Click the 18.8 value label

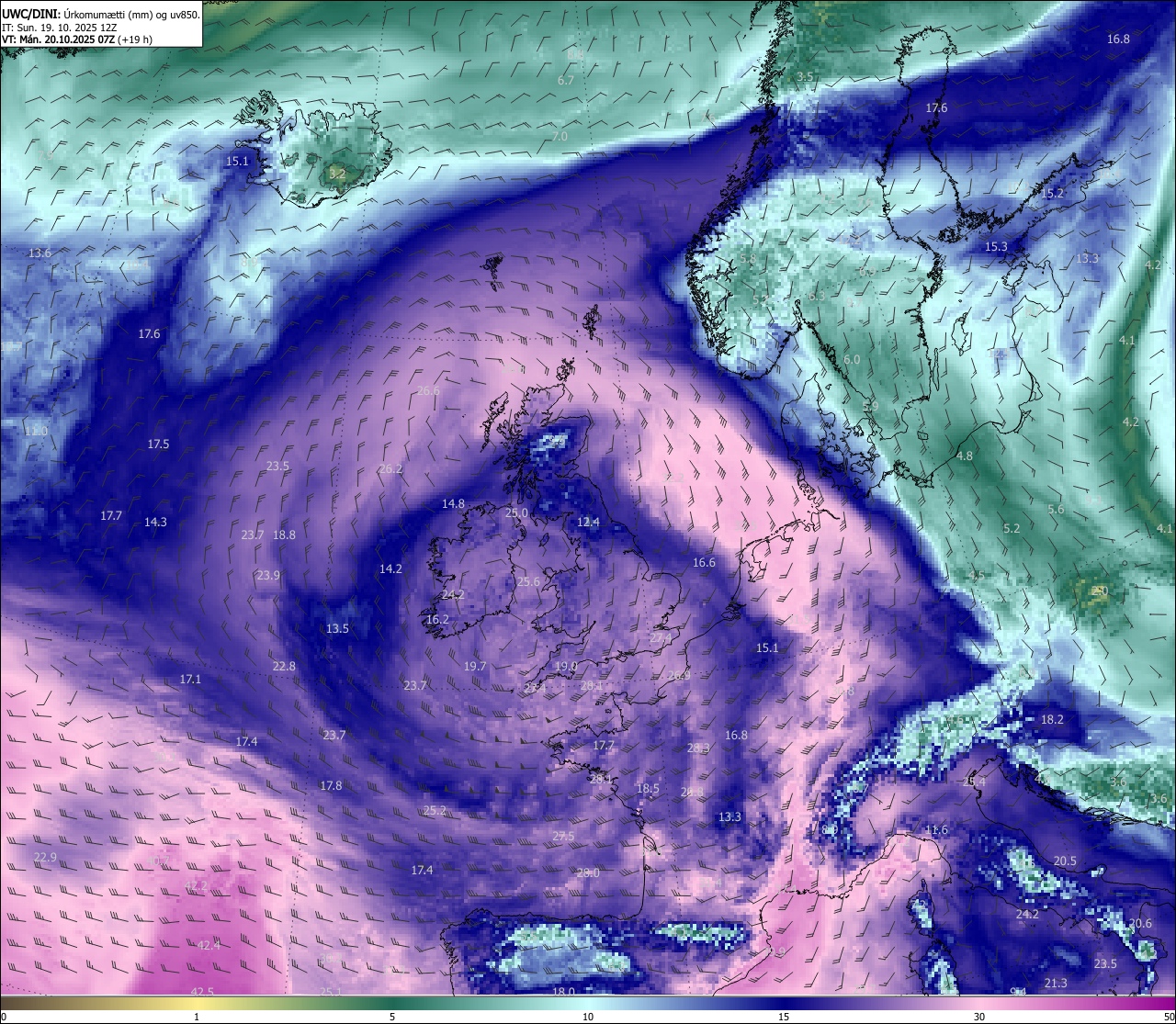284,535
